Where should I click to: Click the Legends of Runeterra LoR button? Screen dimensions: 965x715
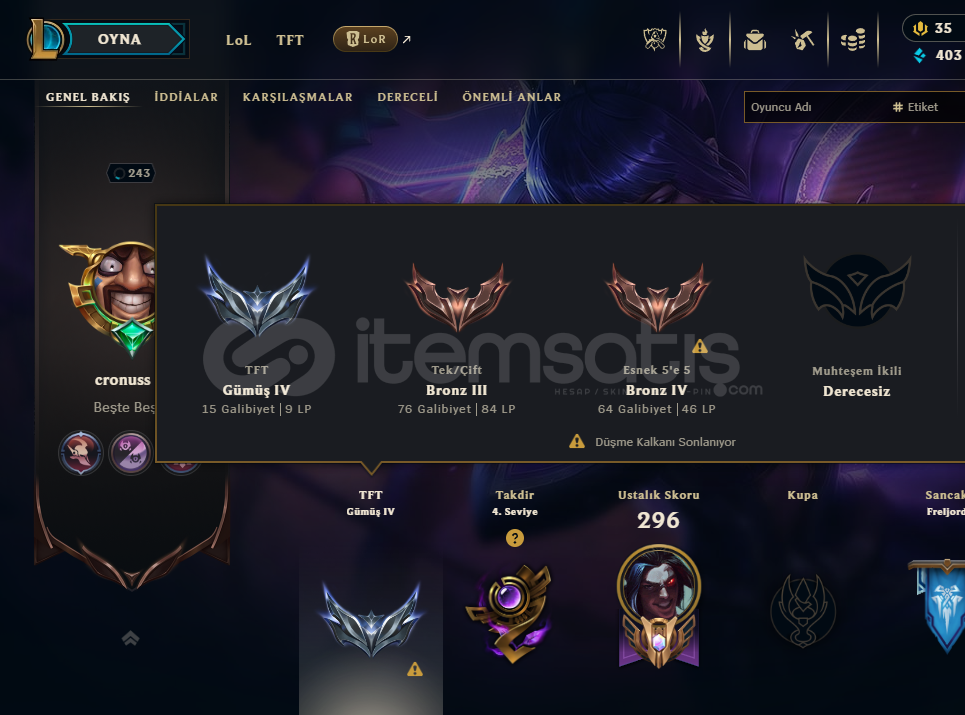(366, 39)
